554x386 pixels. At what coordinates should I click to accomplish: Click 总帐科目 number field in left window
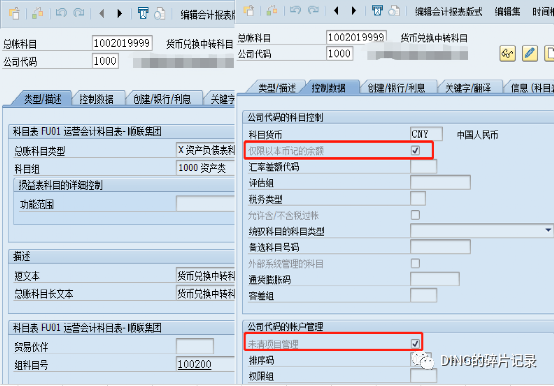[122, 43]
